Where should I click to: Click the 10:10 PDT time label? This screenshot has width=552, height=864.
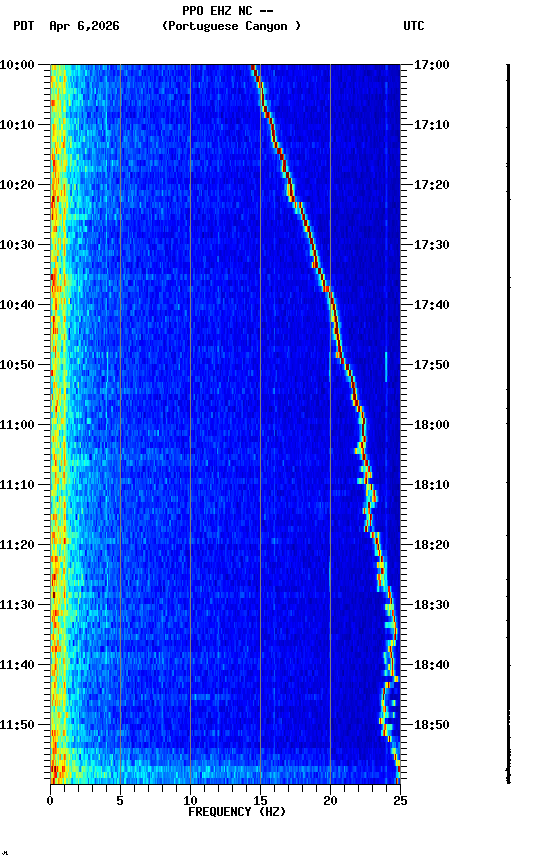coord(17,125)
